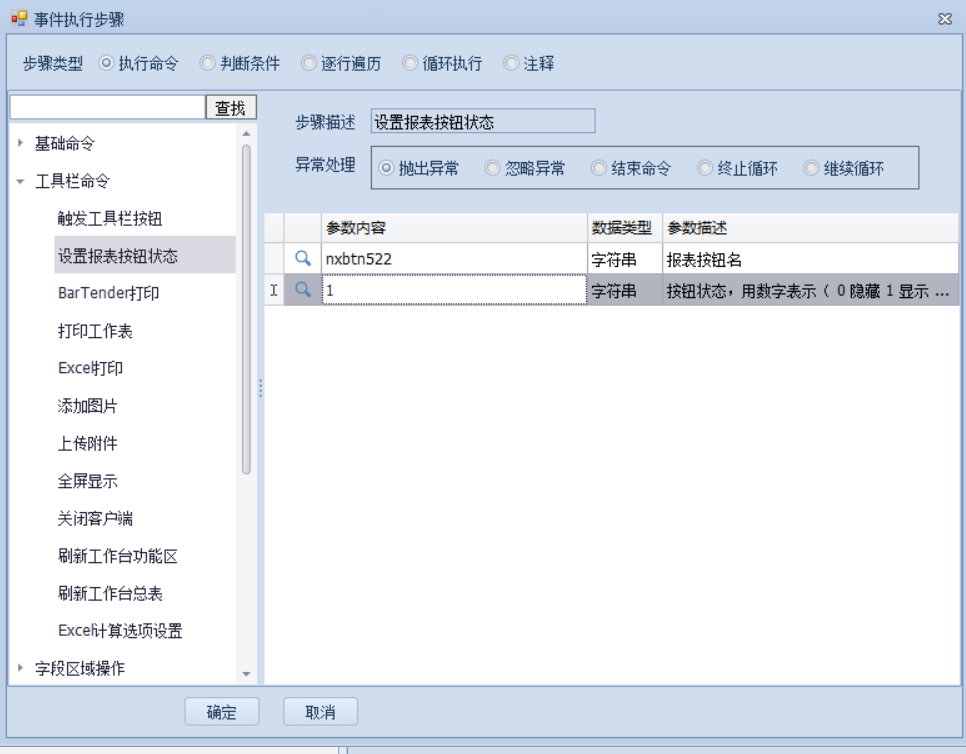Select 循环执行 step type option
This screenshot has height=754, width=966.
(410, 63)
